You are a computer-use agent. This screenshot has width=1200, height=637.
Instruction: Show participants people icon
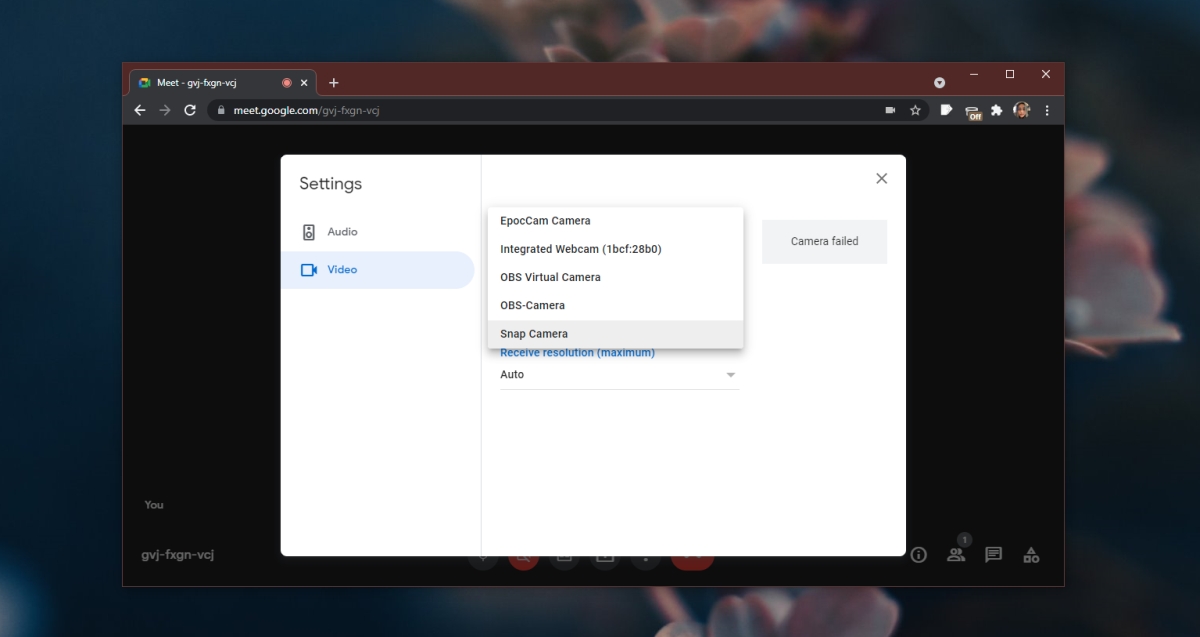pos(956,554)
